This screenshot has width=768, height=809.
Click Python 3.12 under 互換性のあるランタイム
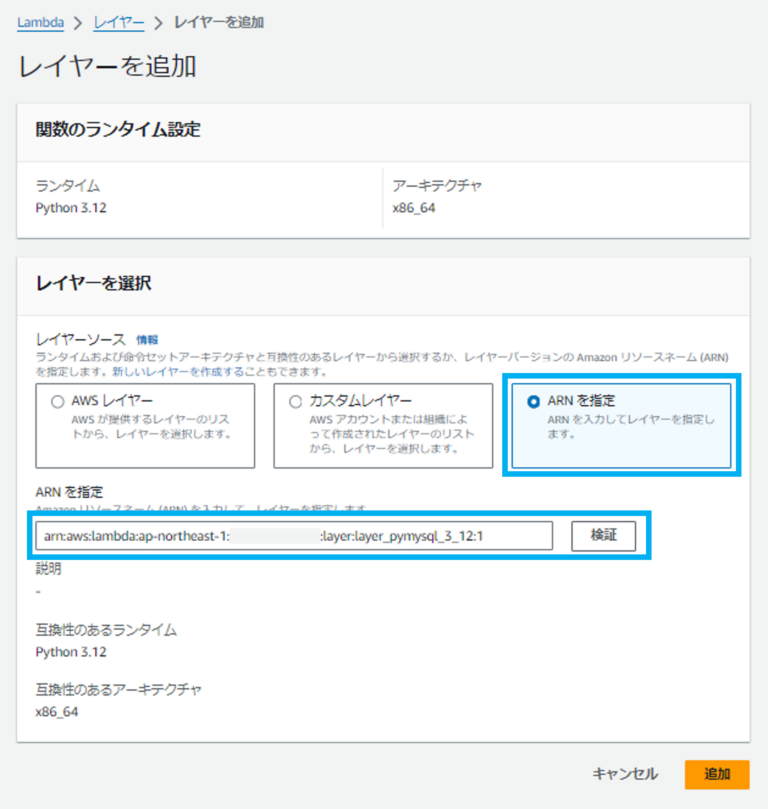coord(70,652)
